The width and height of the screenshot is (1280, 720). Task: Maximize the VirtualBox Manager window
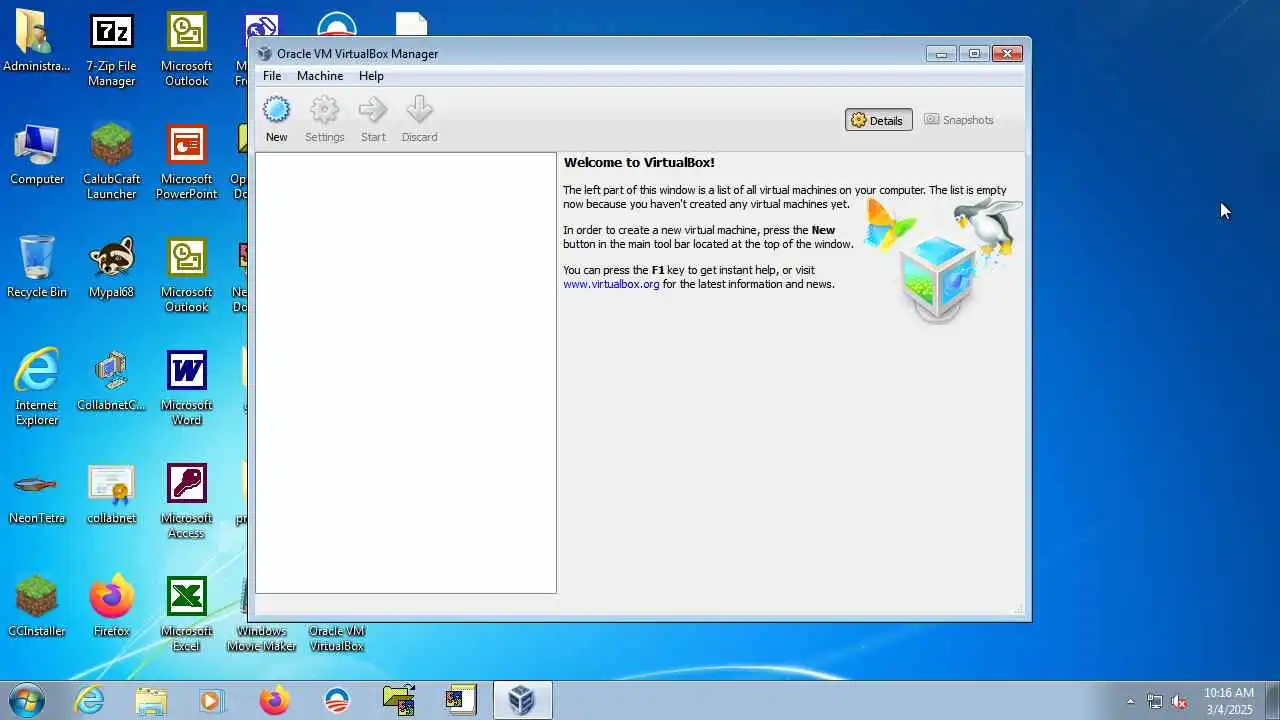[x=974, y=54]
